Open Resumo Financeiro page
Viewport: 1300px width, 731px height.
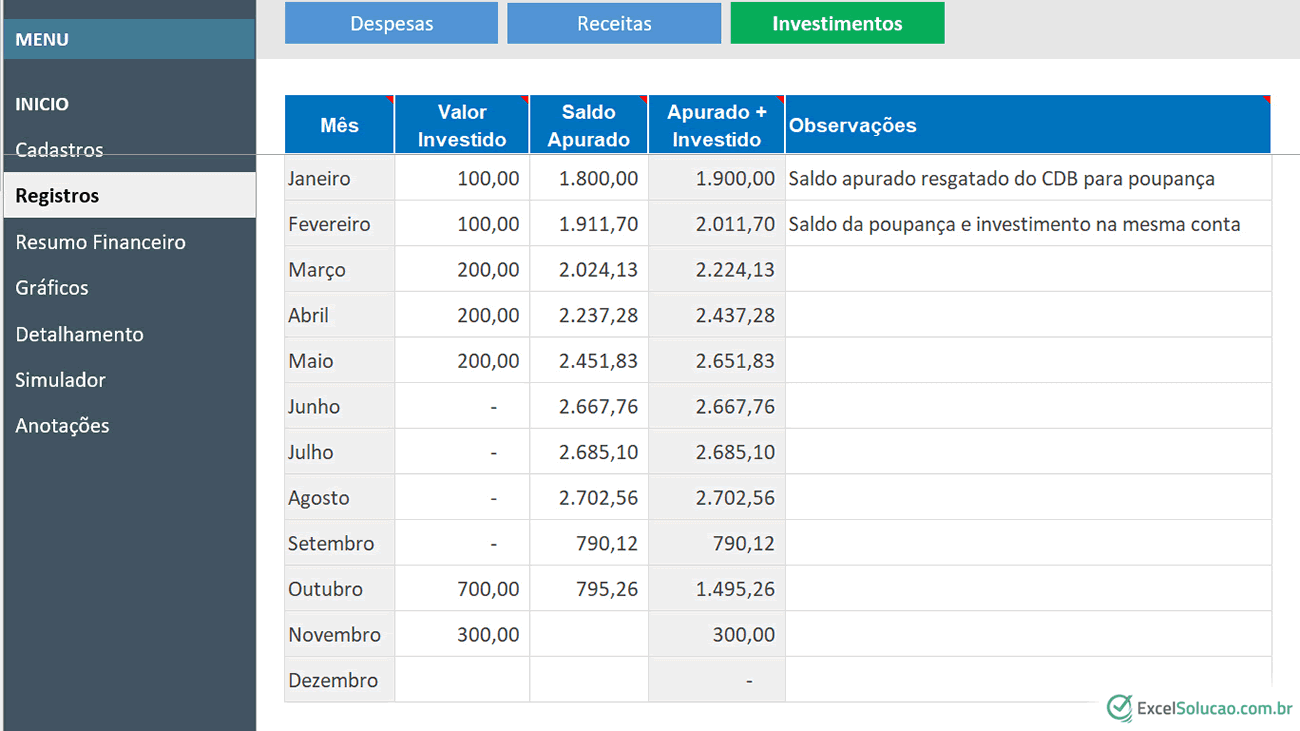(x=100, y=242)
